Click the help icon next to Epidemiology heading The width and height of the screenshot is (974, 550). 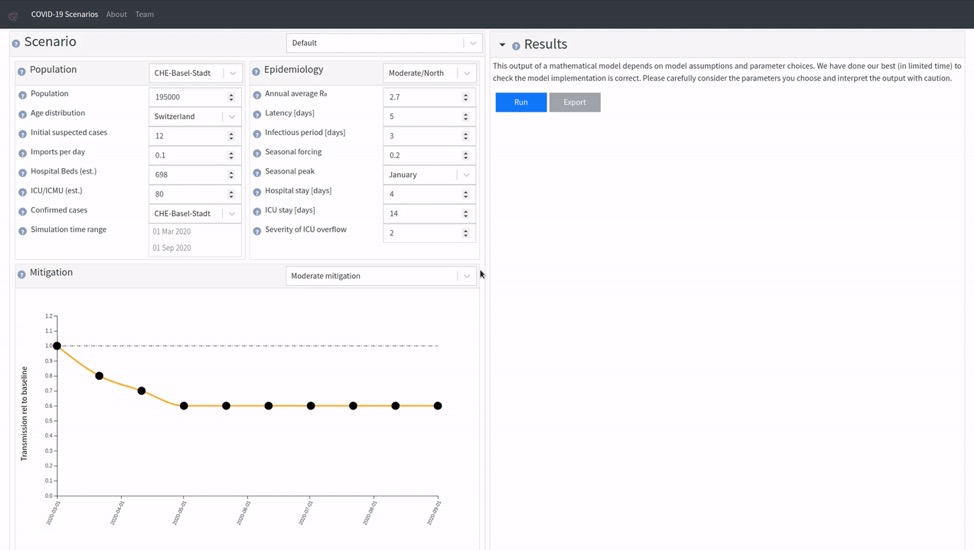(x=256, y=71)
